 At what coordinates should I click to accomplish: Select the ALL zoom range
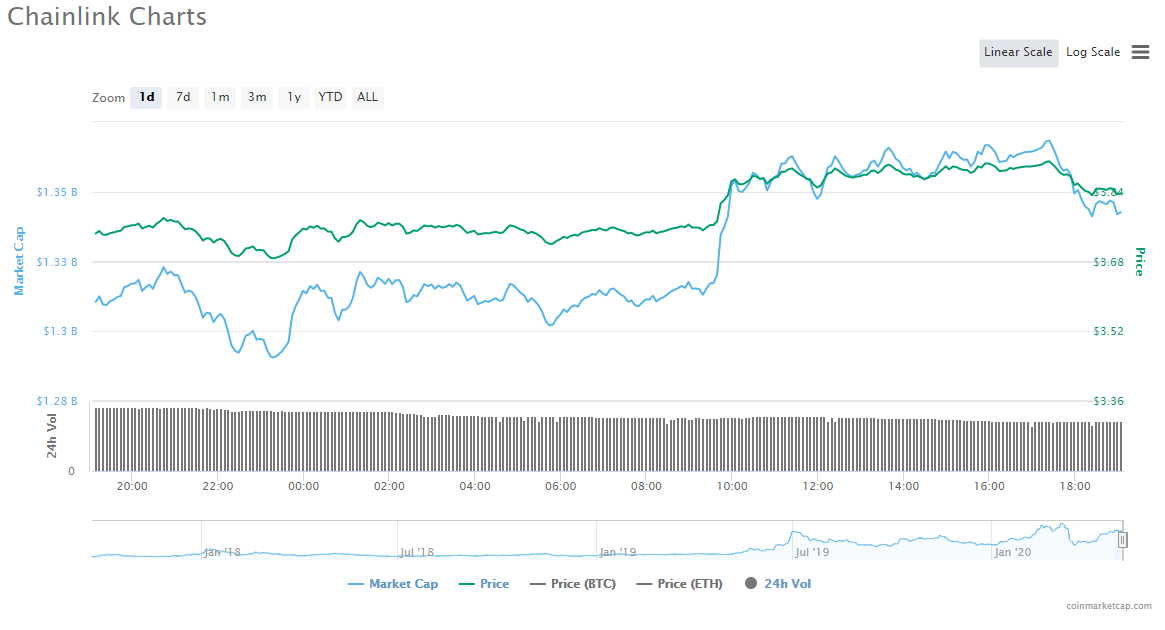(x=367, y=97)
